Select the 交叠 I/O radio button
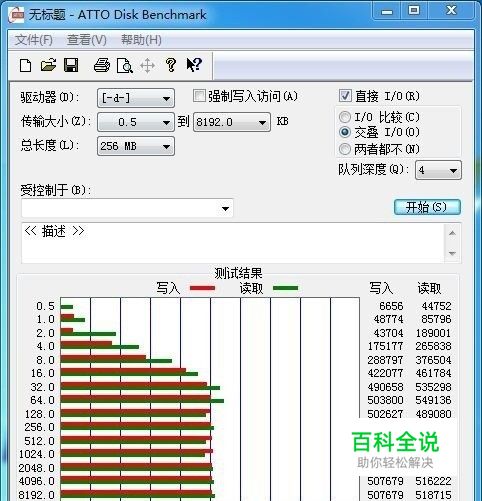 345,132
